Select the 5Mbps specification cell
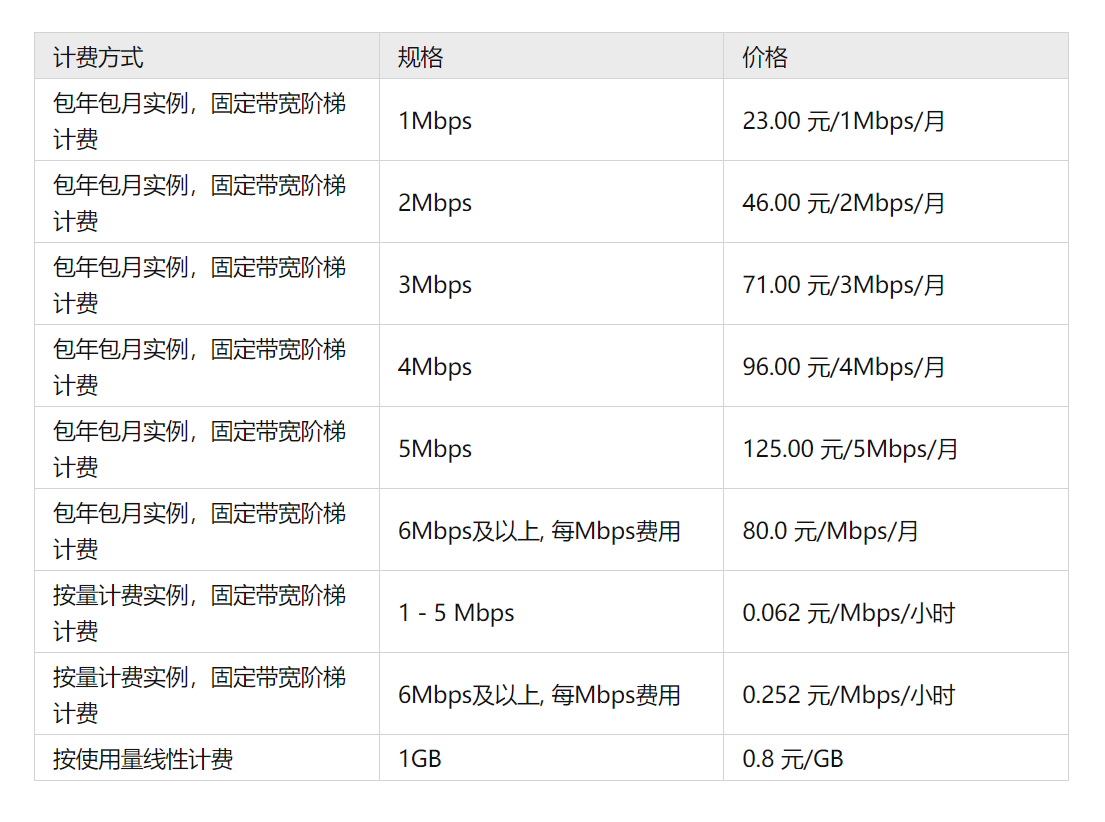This screenshot has height=822, width=1105. click(x=435, y=450)
